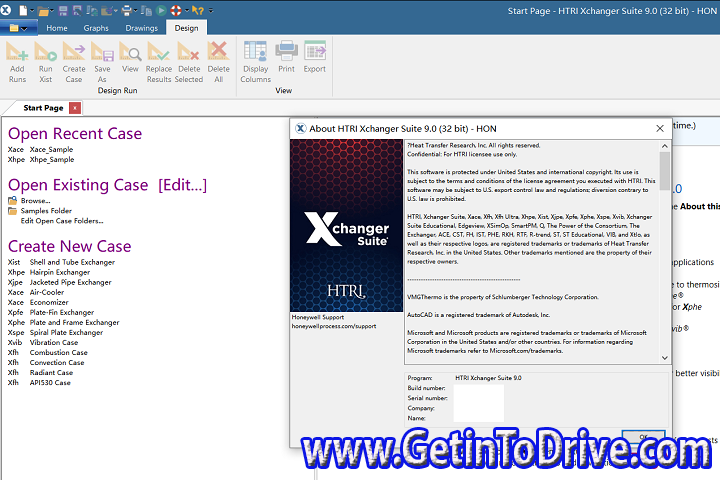Screen dimensions: 720x480
Task: Click the Browse folder icon under Open Existing Case
Action: [x=12, y=201]
